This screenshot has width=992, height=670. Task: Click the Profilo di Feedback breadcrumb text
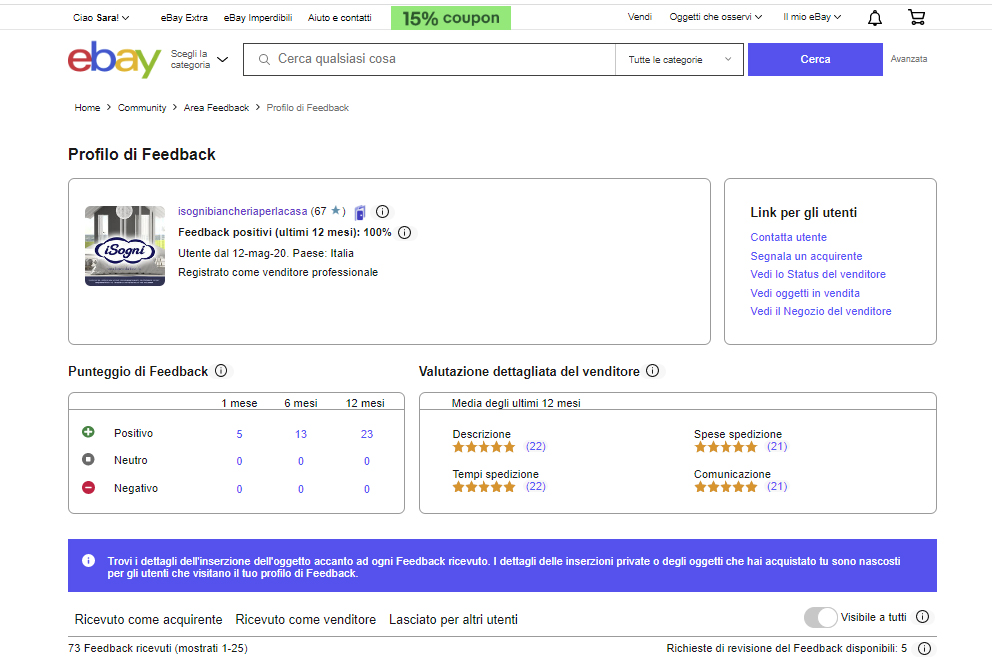click(307, 108)
